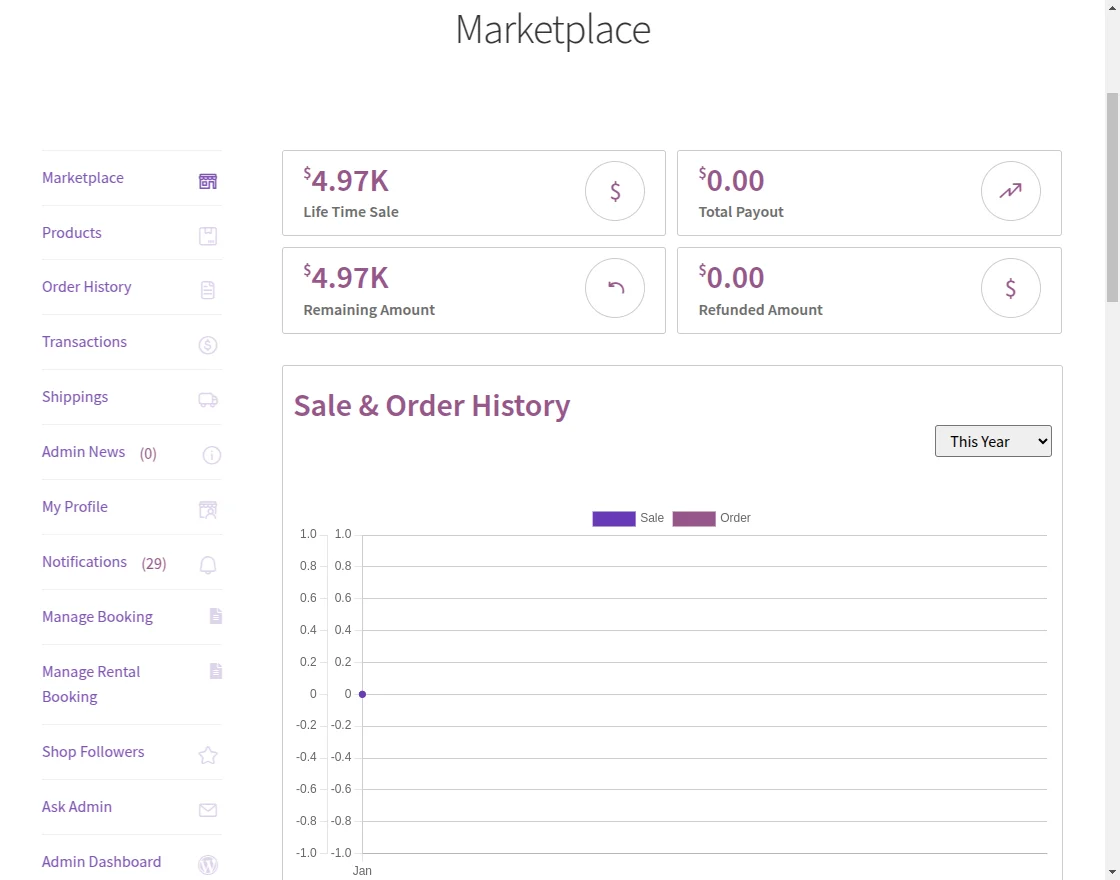
Task: Click the dollar icon on Life Time Sale card
Action: [x=614, y=191]
